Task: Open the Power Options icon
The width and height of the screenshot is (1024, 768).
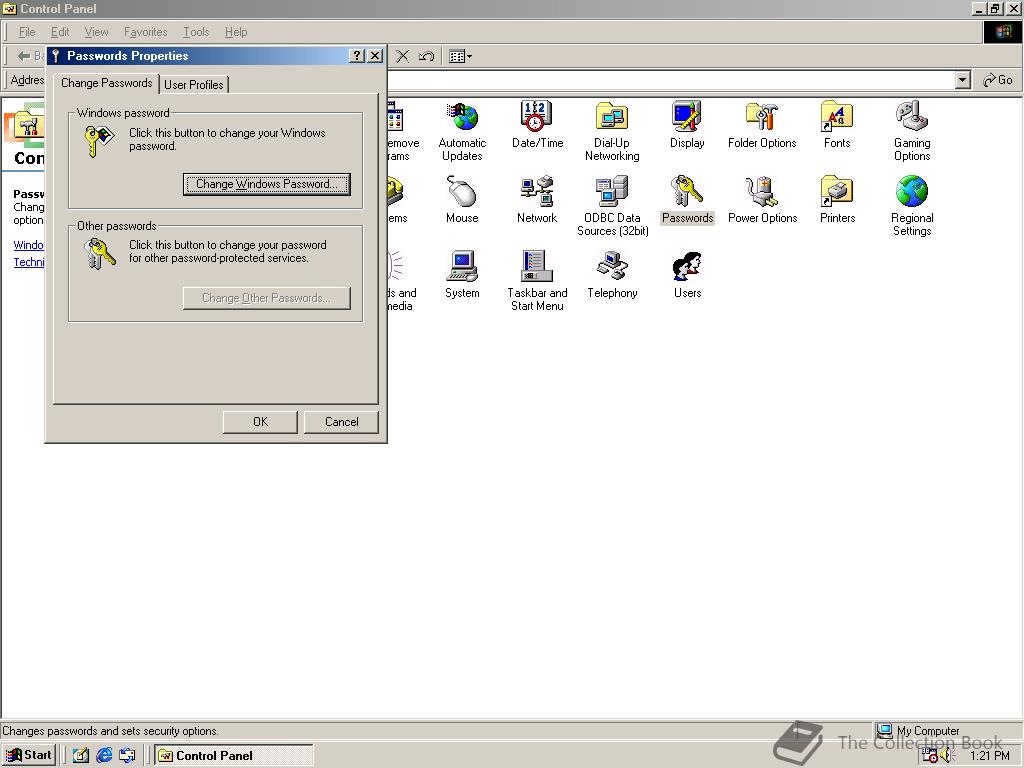Action: click(x=762, y=200)
